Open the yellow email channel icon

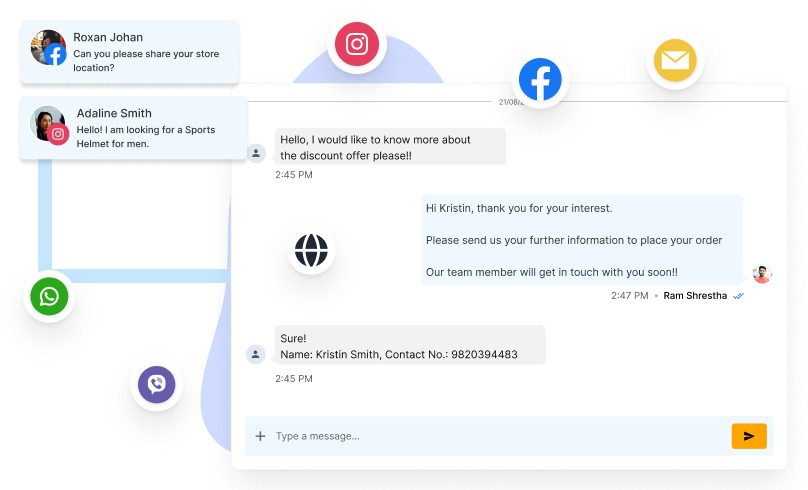(x=675, y=60)
